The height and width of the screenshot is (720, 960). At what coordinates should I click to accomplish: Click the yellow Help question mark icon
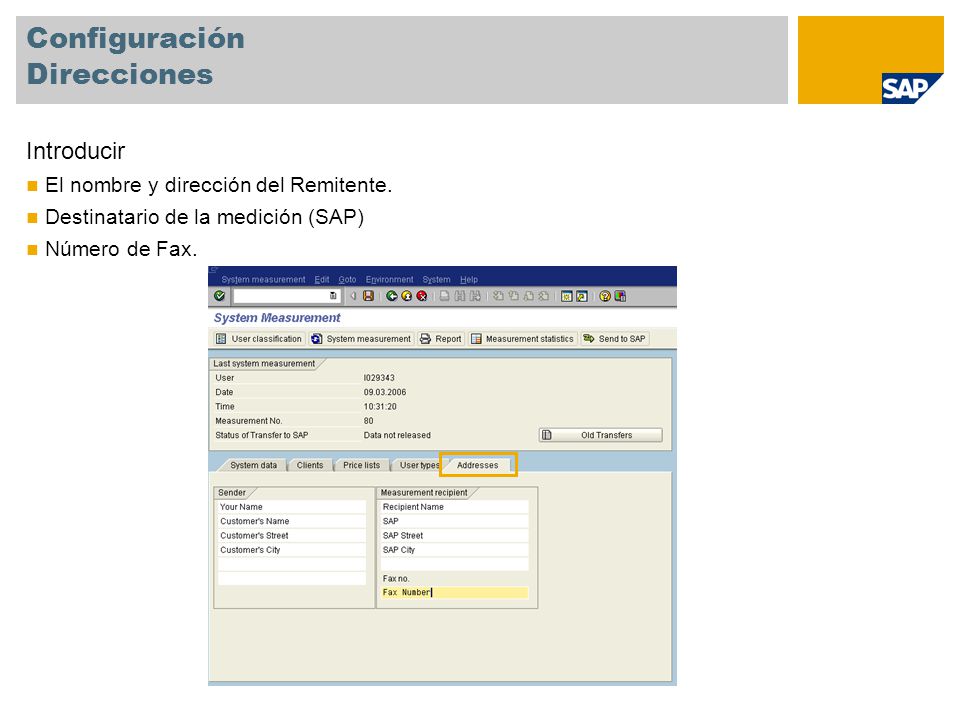605,296
